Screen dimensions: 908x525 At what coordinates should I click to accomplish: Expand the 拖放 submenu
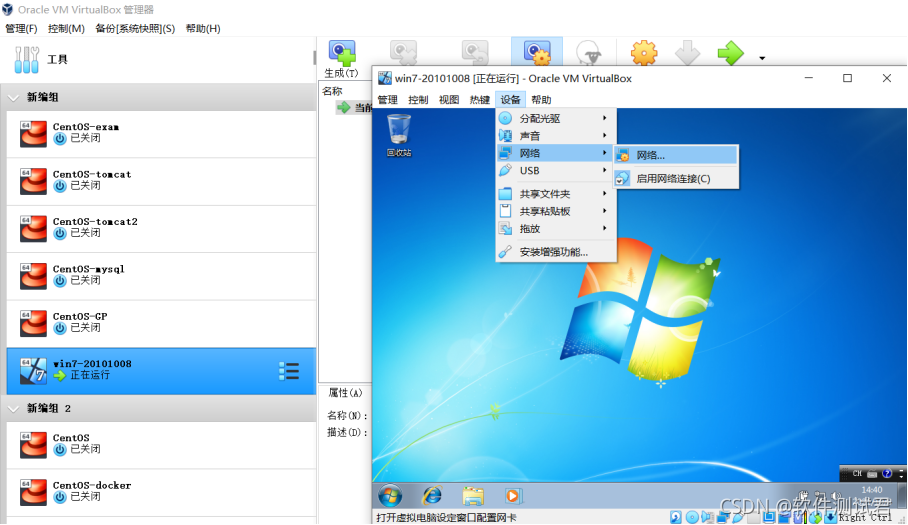pyautogui.click(x=556, y=228)
